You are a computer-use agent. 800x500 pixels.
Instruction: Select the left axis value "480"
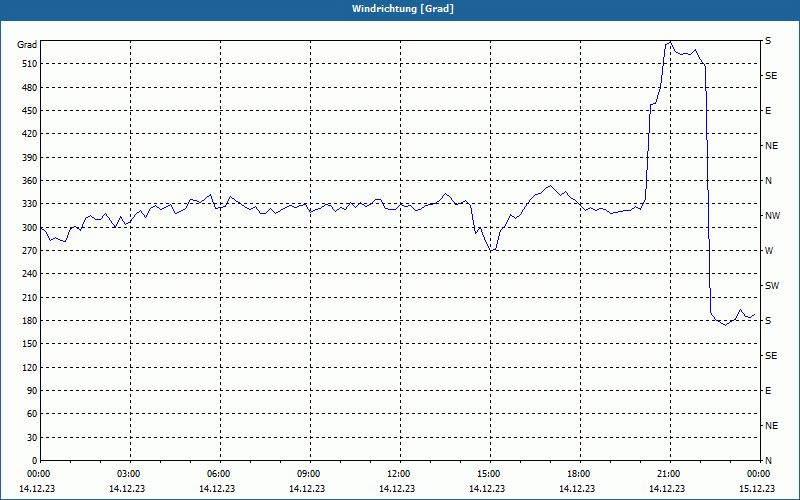30,87
